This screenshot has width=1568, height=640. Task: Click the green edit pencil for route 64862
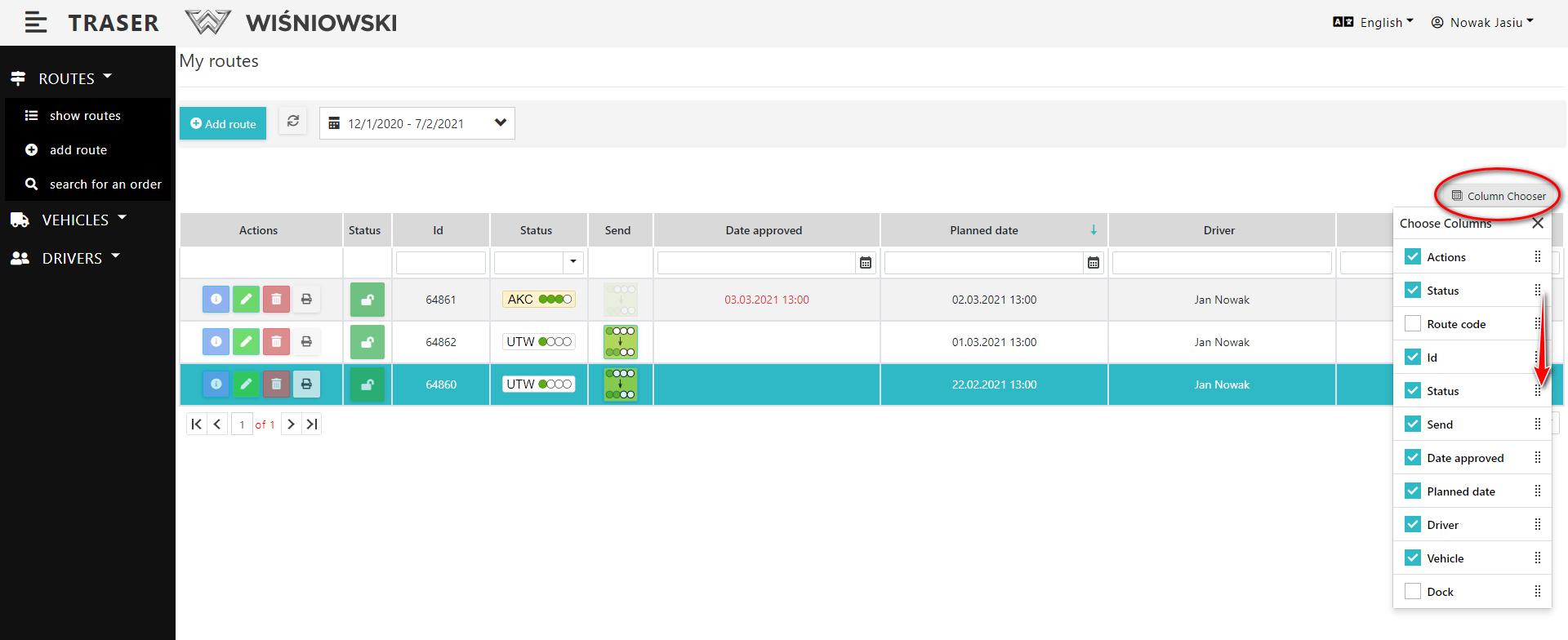point(246,342)
